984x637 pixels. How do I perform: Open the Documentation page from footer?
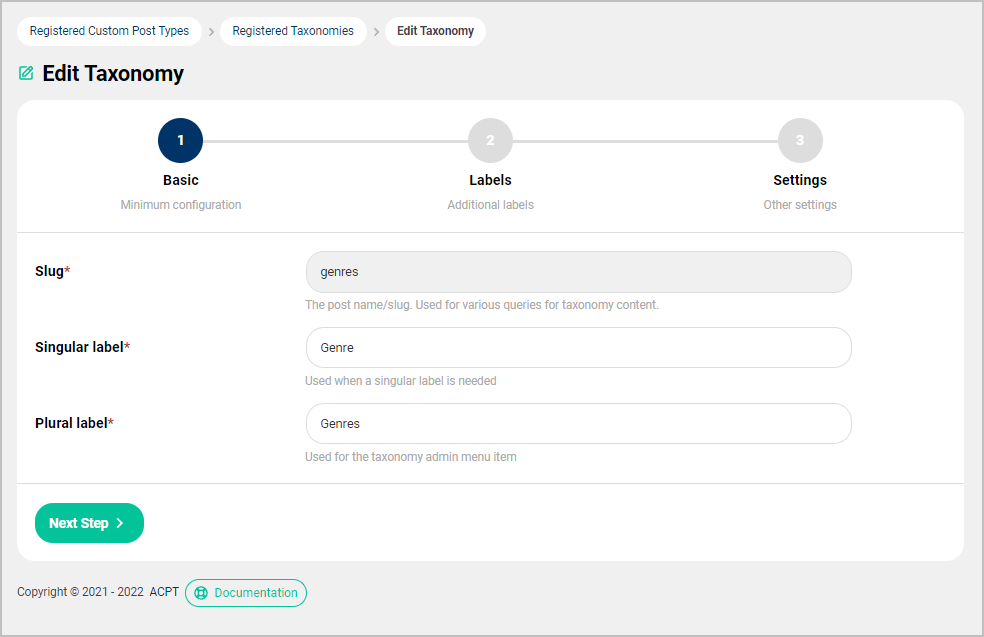(246, 593)
